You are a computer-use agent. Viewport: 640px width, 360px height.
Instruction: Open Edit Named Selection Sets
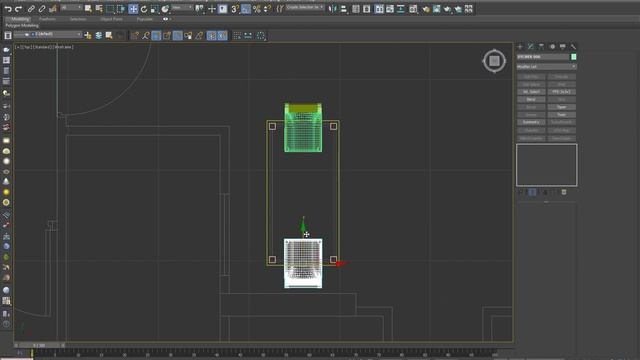[x=280, y=9]
